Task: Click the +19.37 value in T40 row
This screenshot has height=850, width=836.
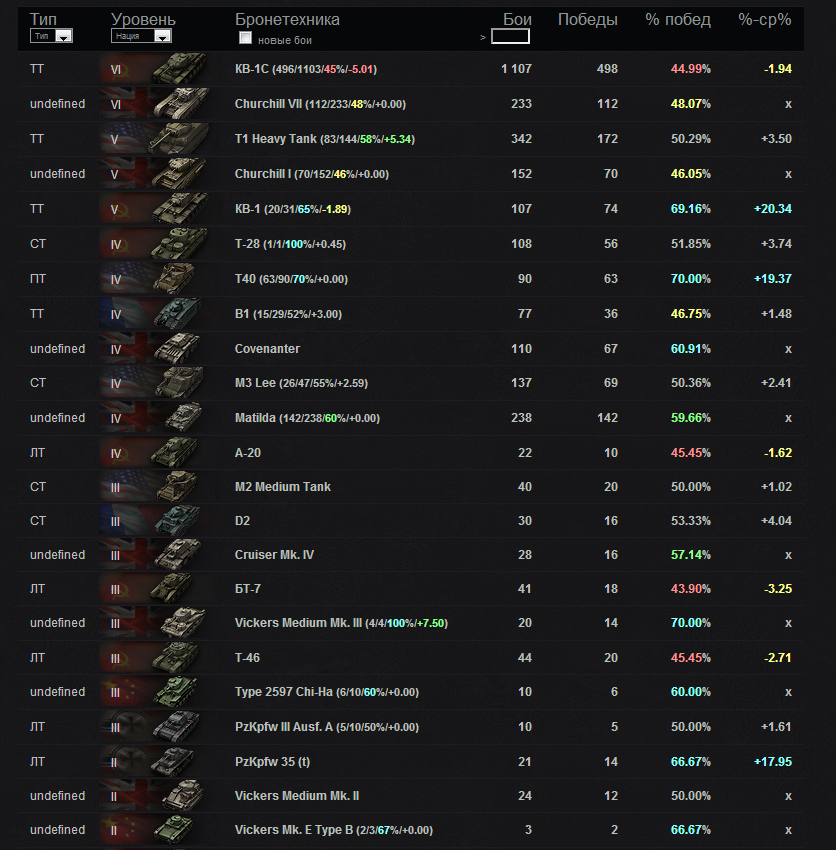Action: [x=773, y=279]
